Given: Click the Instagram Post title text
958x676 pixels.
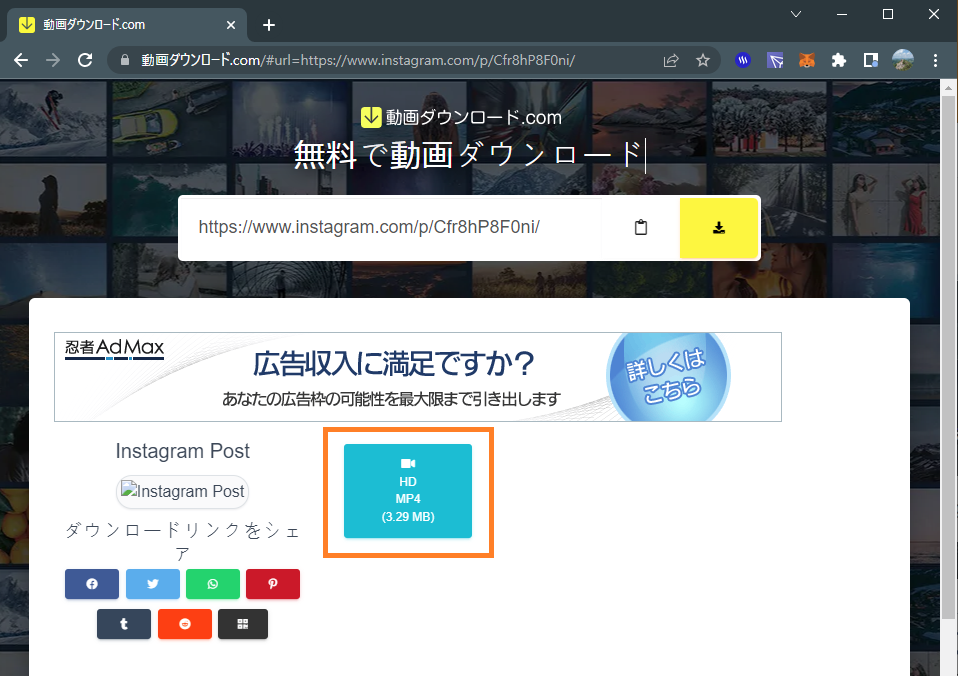Looking at the screenshot, I should click(x=183, y=451).
